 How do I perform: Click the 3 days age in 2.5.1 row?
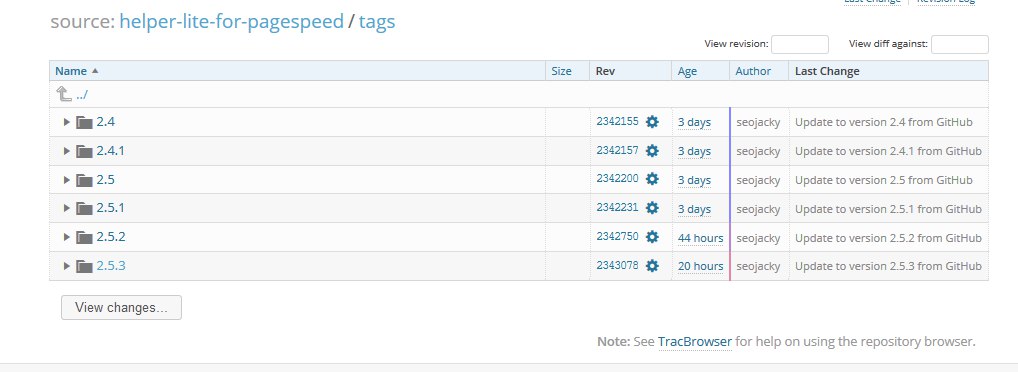tap(694, 209)
